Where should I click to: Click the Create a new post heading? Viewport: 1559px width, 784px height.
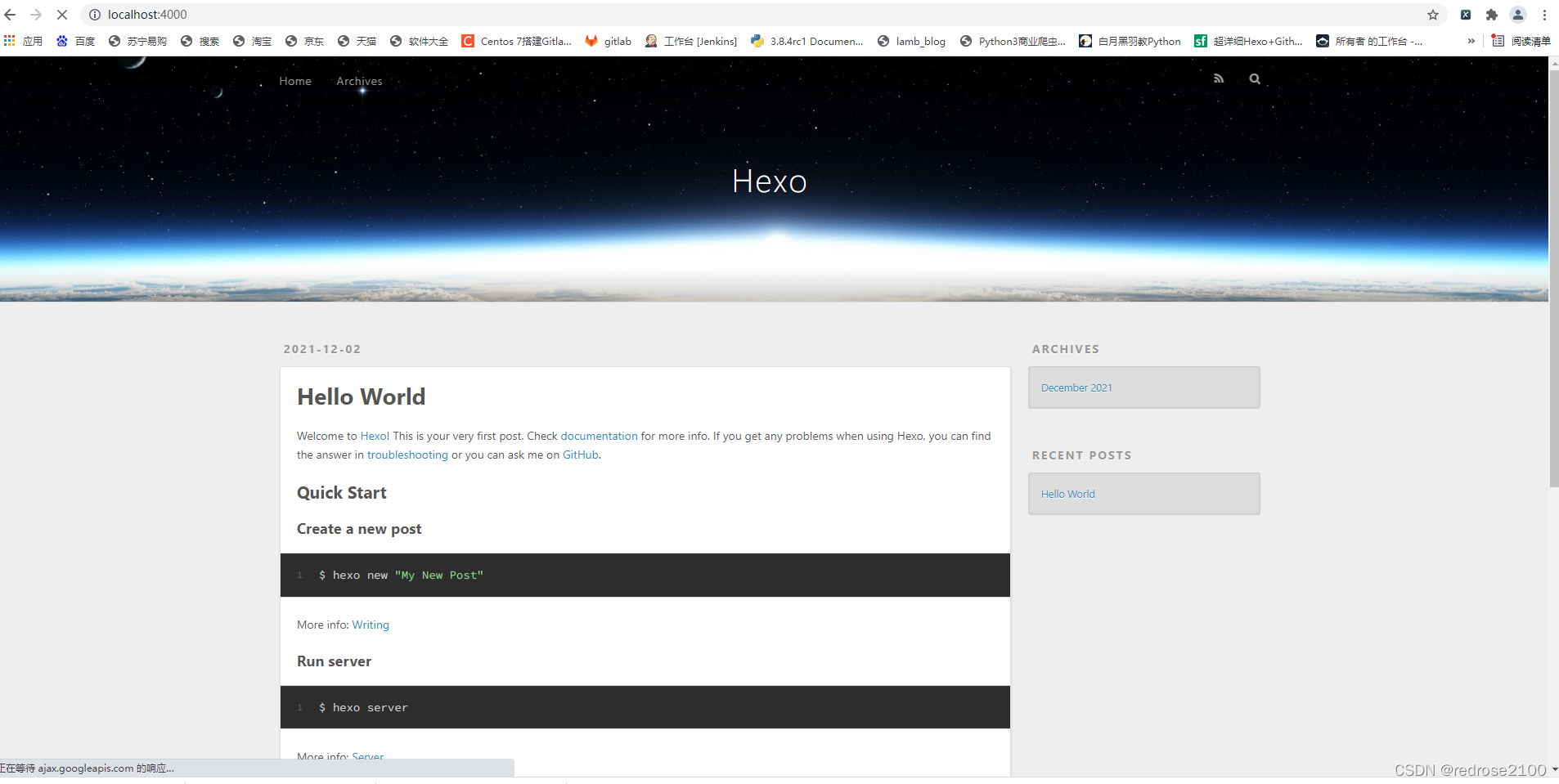(359, 529)
